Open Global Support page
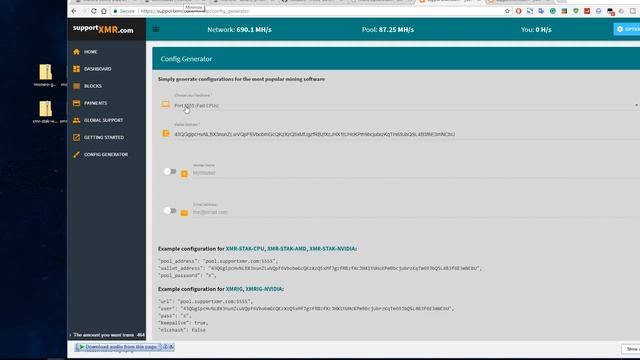Viewport: 640px width, 360px height. tap(103, 120)
